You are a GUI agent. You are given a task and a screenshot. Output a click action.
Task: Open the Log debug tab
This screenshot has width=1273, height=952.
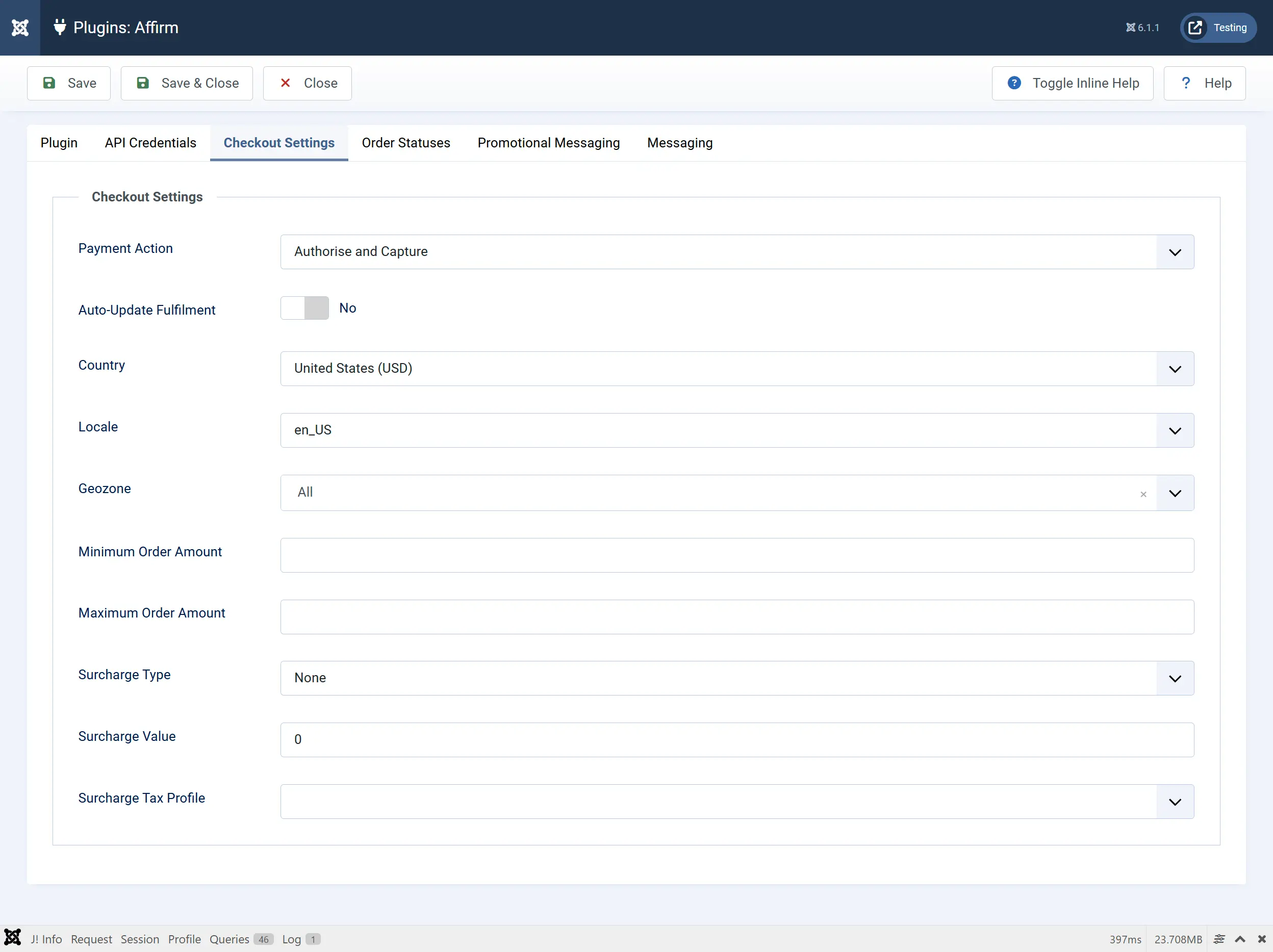tap(301, 939)
